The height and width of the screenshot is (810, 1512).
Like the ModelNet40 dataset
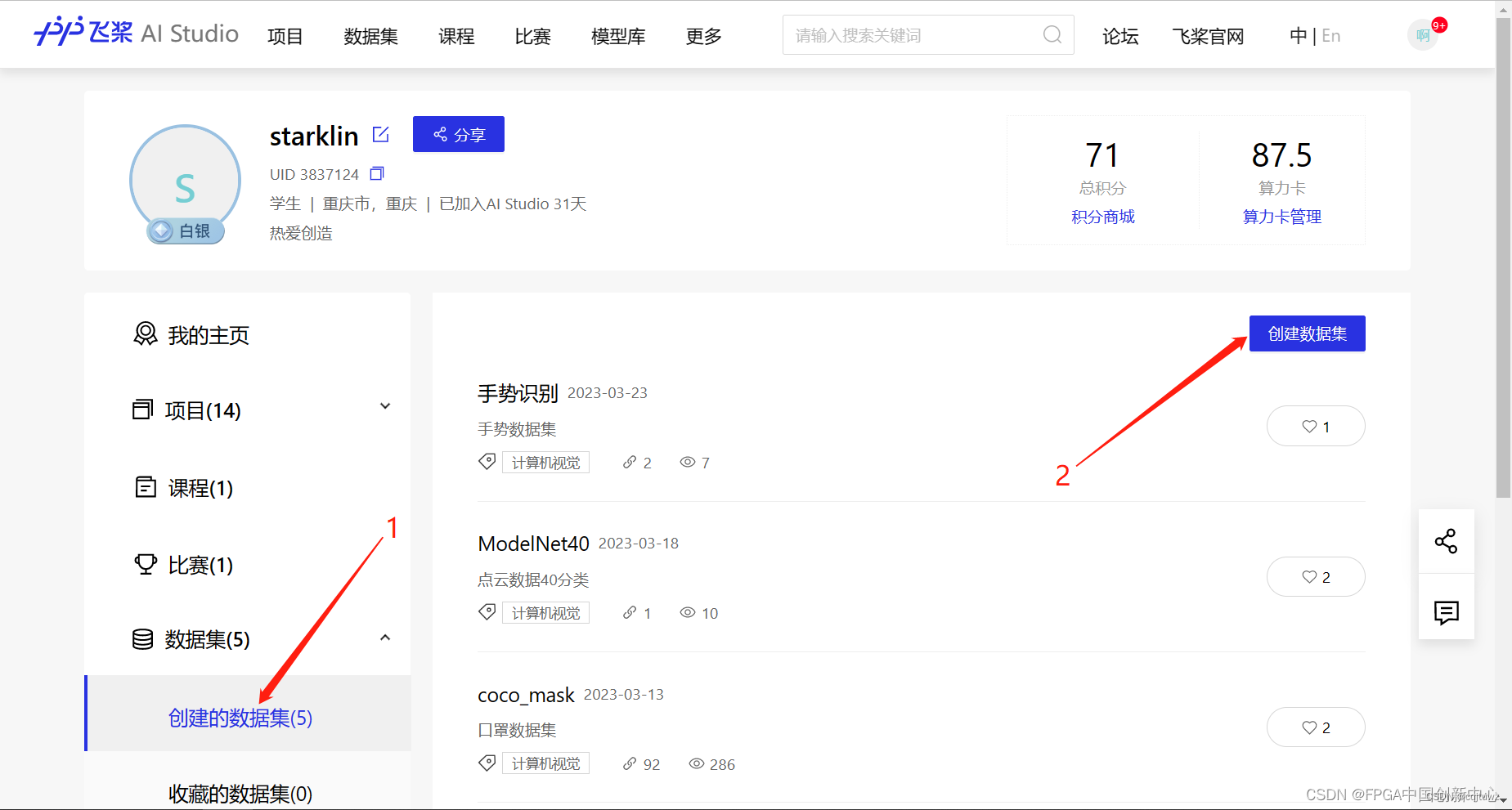[x=1316, y=577]
